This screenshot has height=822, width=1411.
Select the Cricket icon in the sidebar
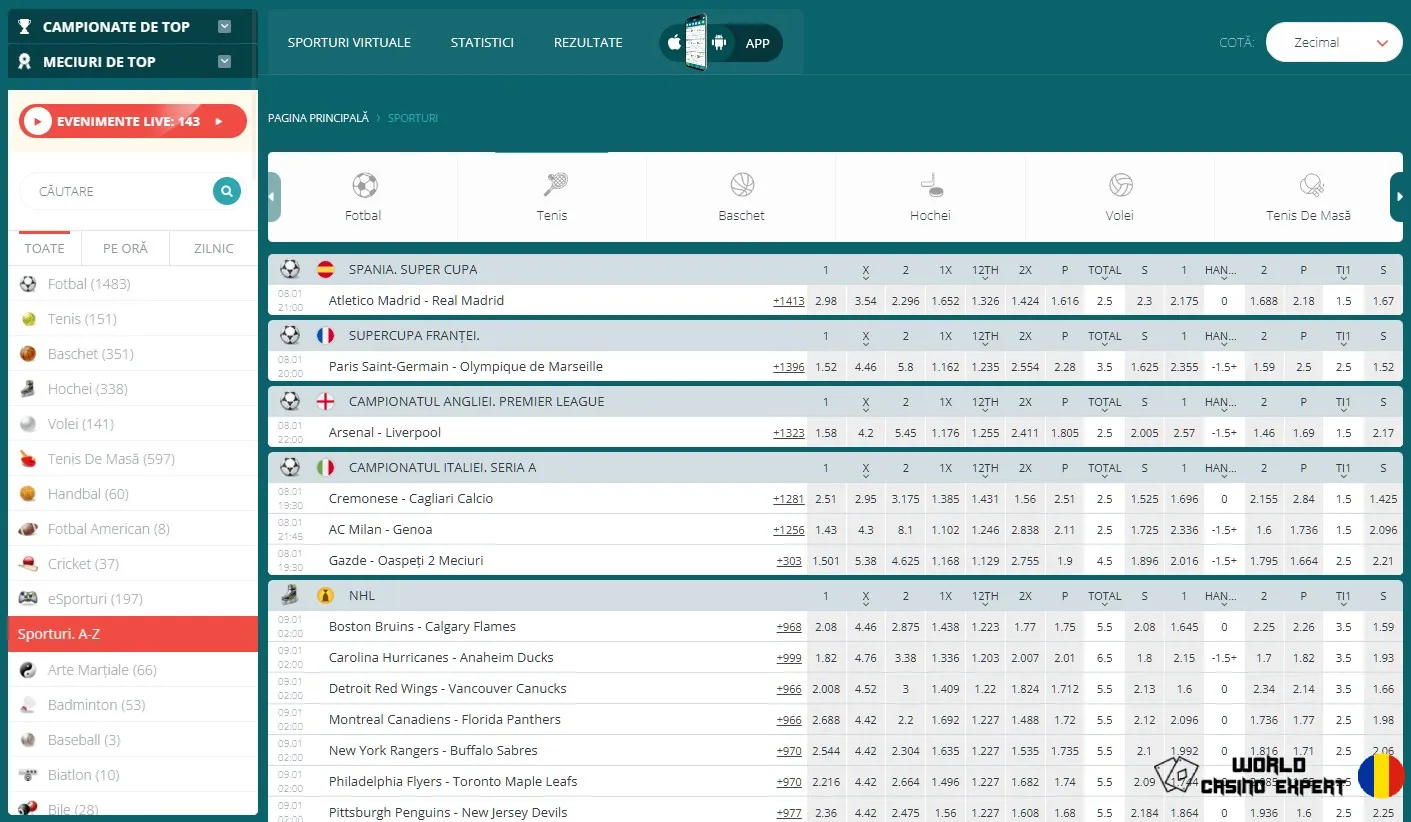point(26,563)
